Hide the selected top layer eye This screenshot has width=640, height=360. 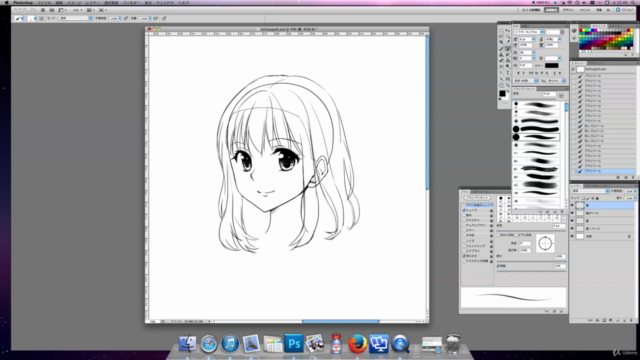point(572,205)
